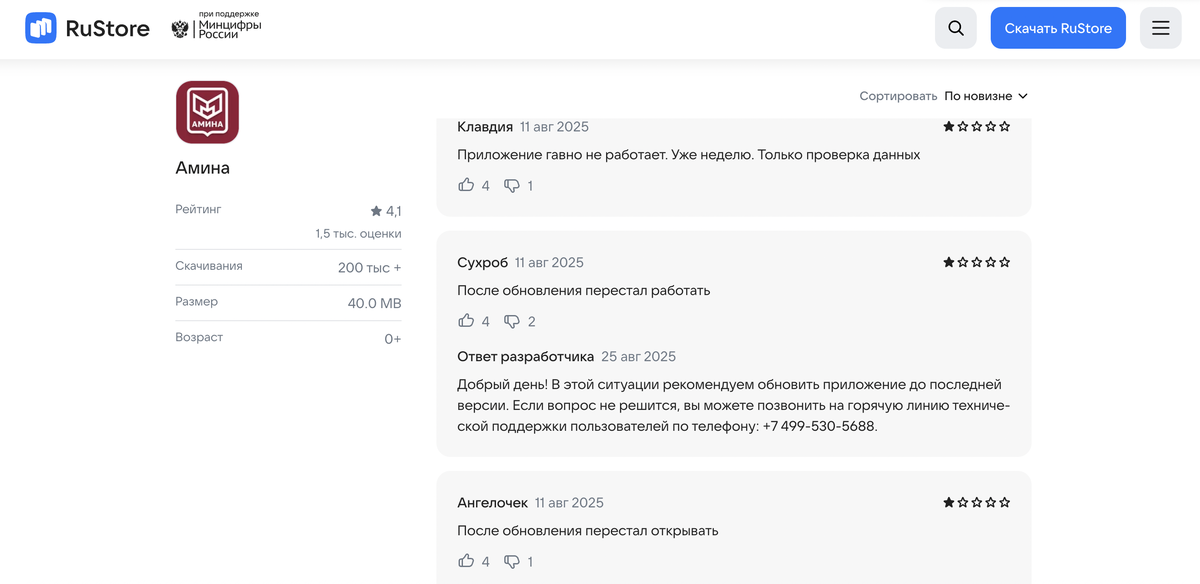Dislike Ангелочек's review with thumbs down
The image size is (1200, 584).
tap(512, 561)
